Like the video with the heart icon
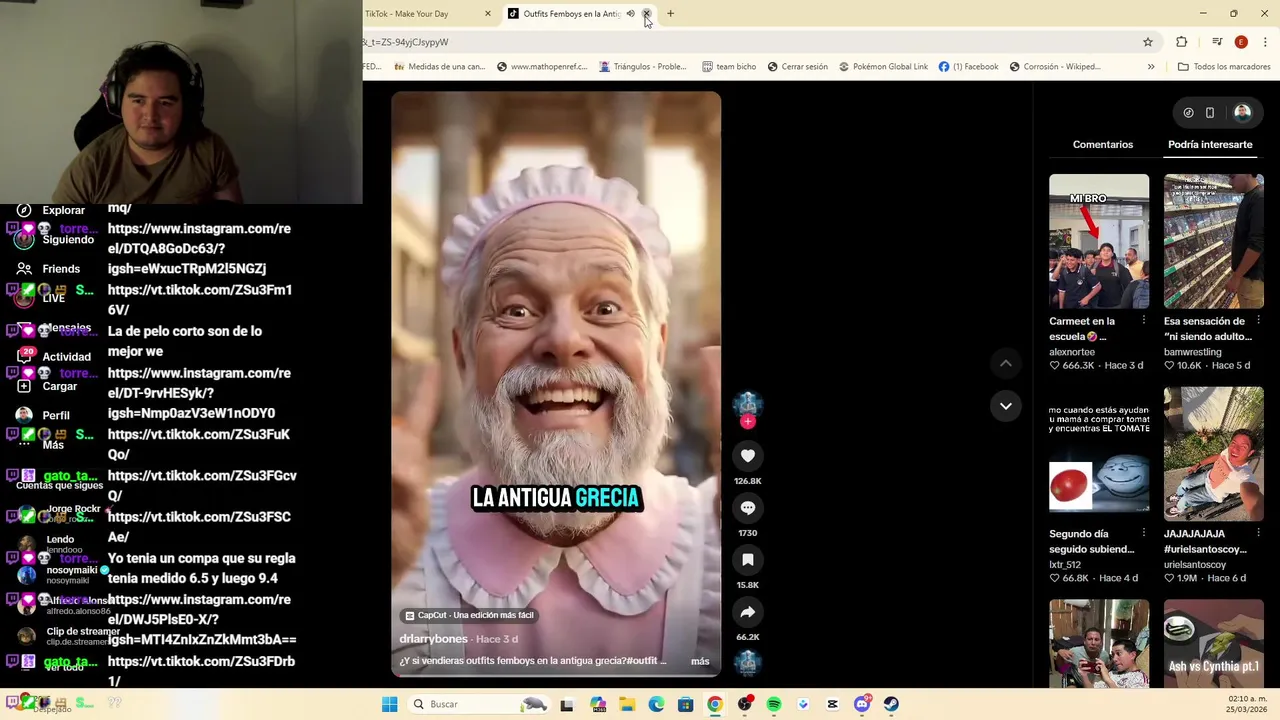The height and width of the screenshot is (720, 1280). click(747, 456)
